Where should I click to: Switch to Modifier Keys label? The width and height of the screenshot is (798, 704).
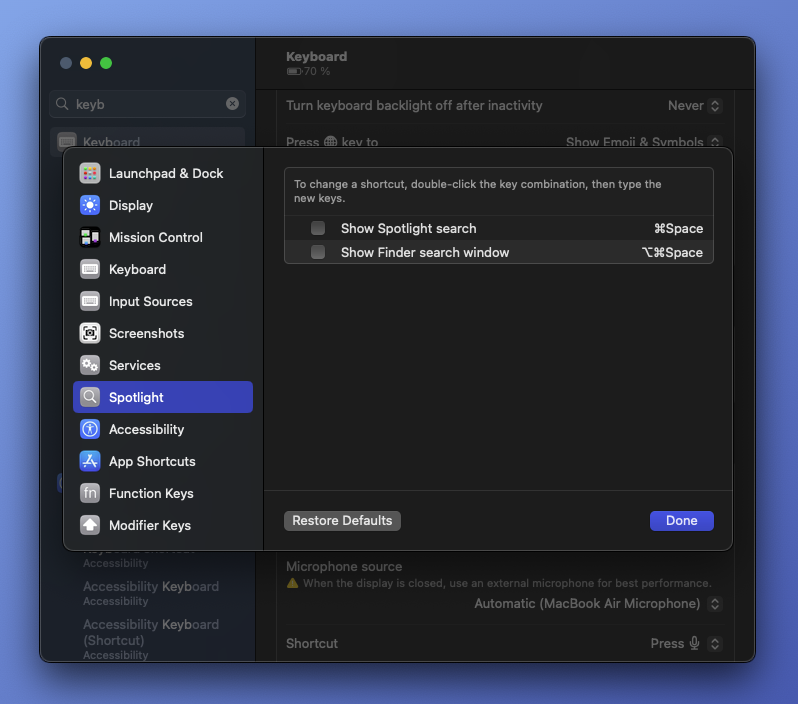point(150,526)
